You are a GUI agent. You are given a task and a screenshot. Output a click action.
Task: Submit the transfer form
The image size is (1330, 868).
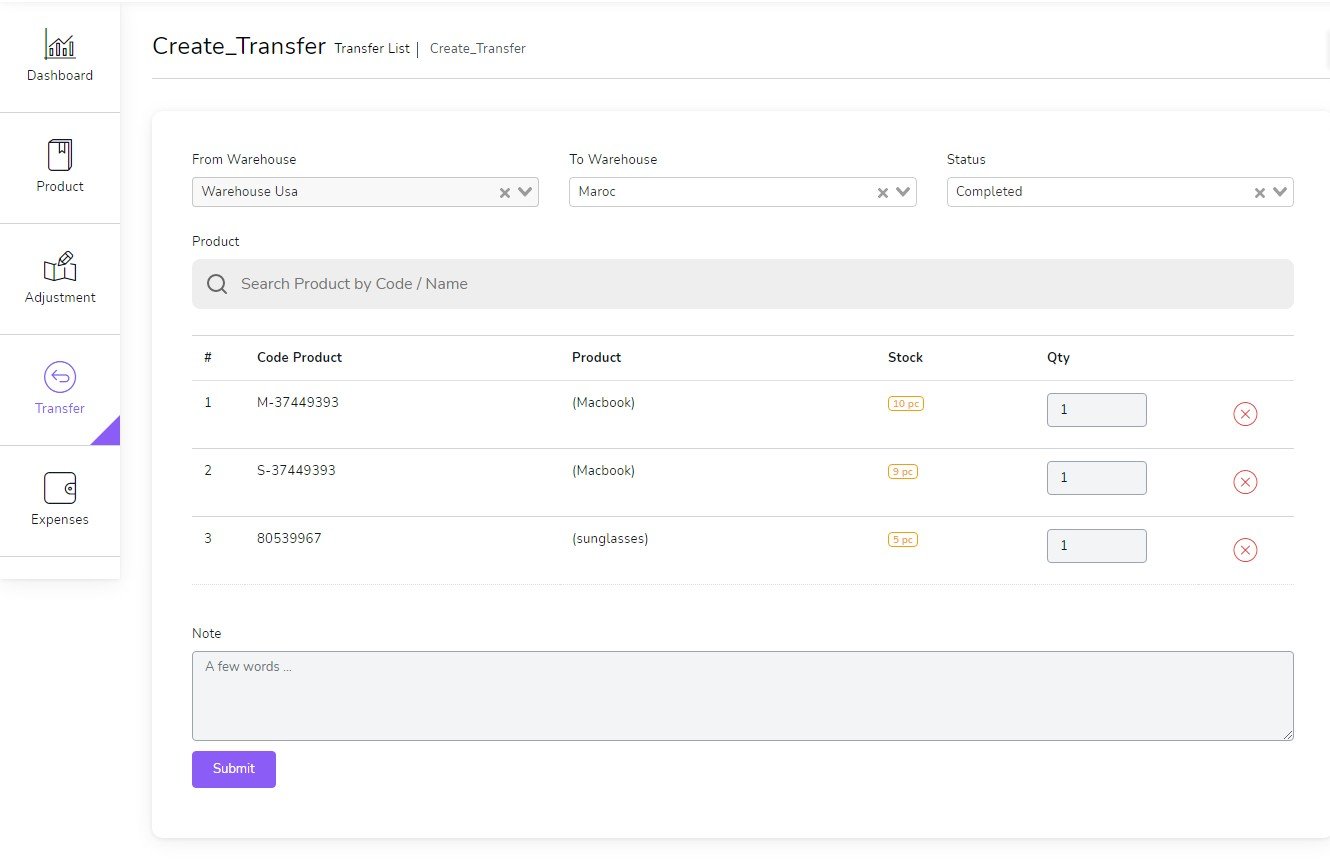[x=234, y=769]
